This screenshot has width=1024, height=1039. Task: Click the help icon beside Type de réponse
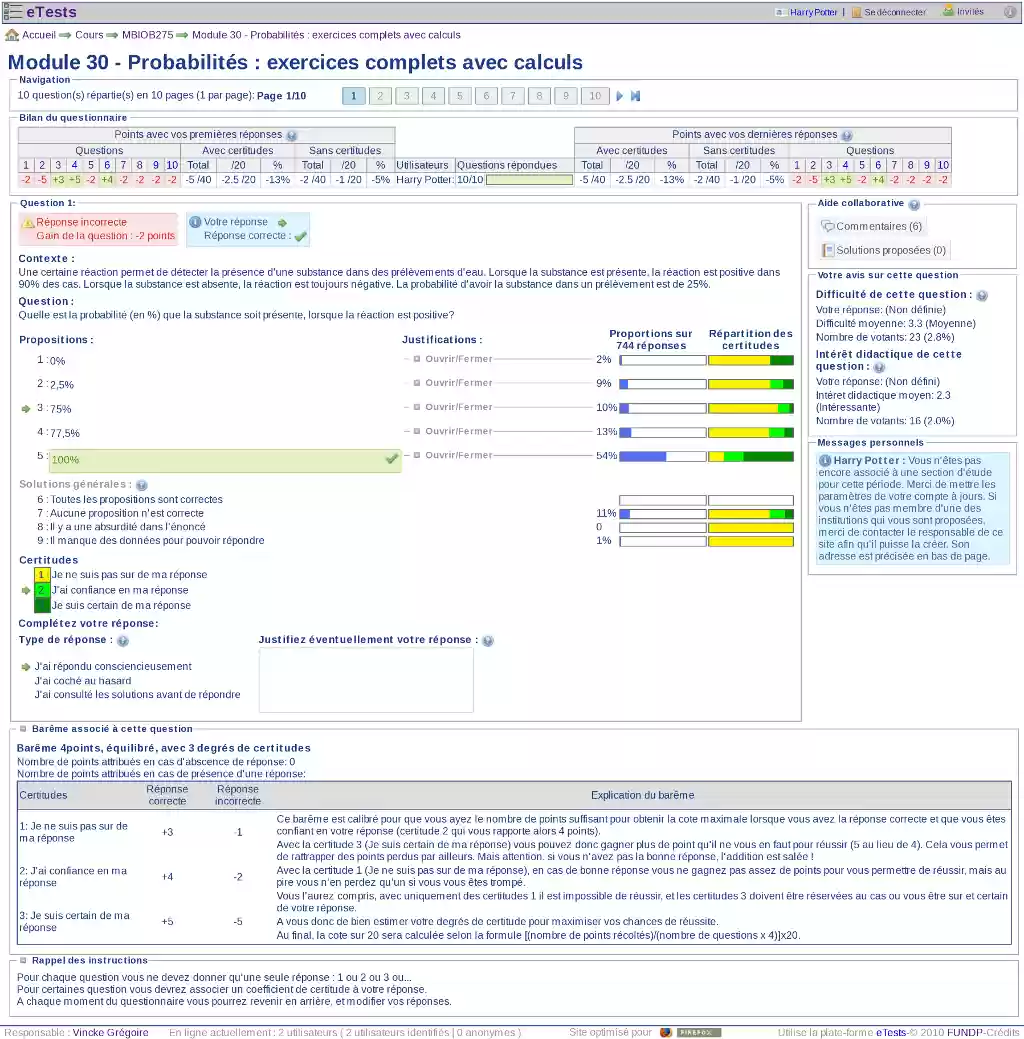(x=123, y=640)
